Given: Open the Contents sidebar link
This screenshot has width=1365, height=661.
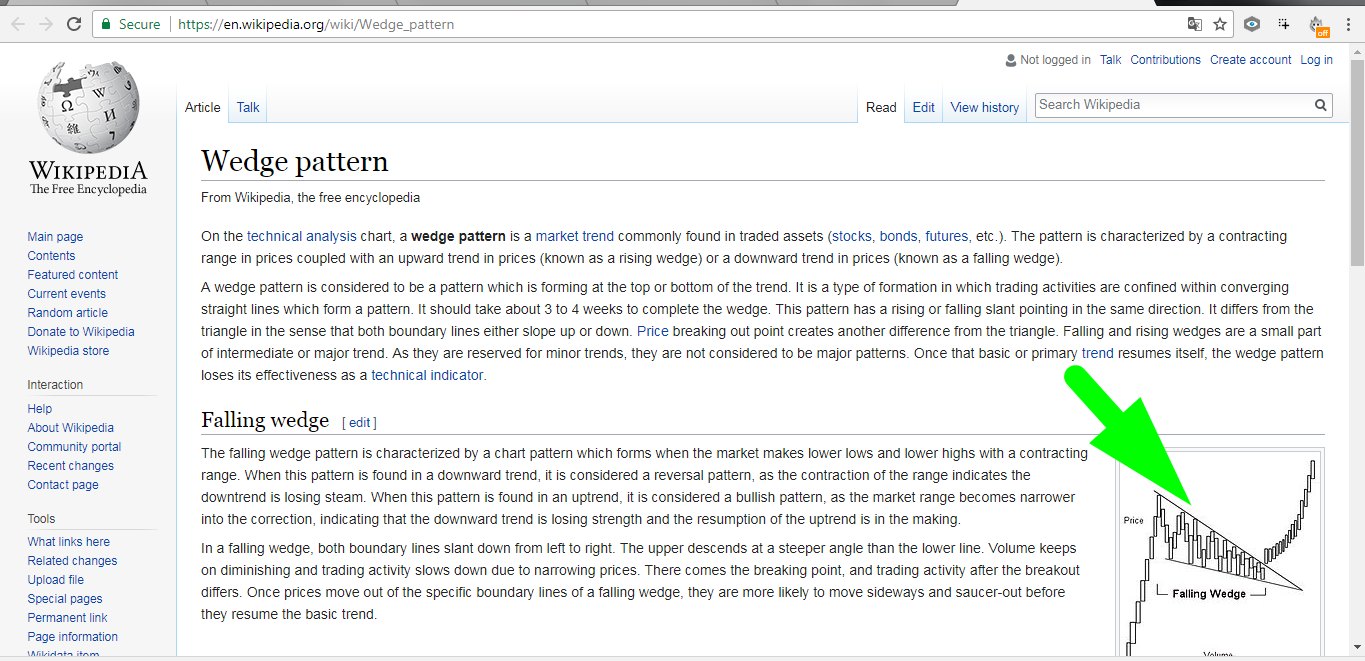Looking at the screenshot, I should tap(51, 256).
